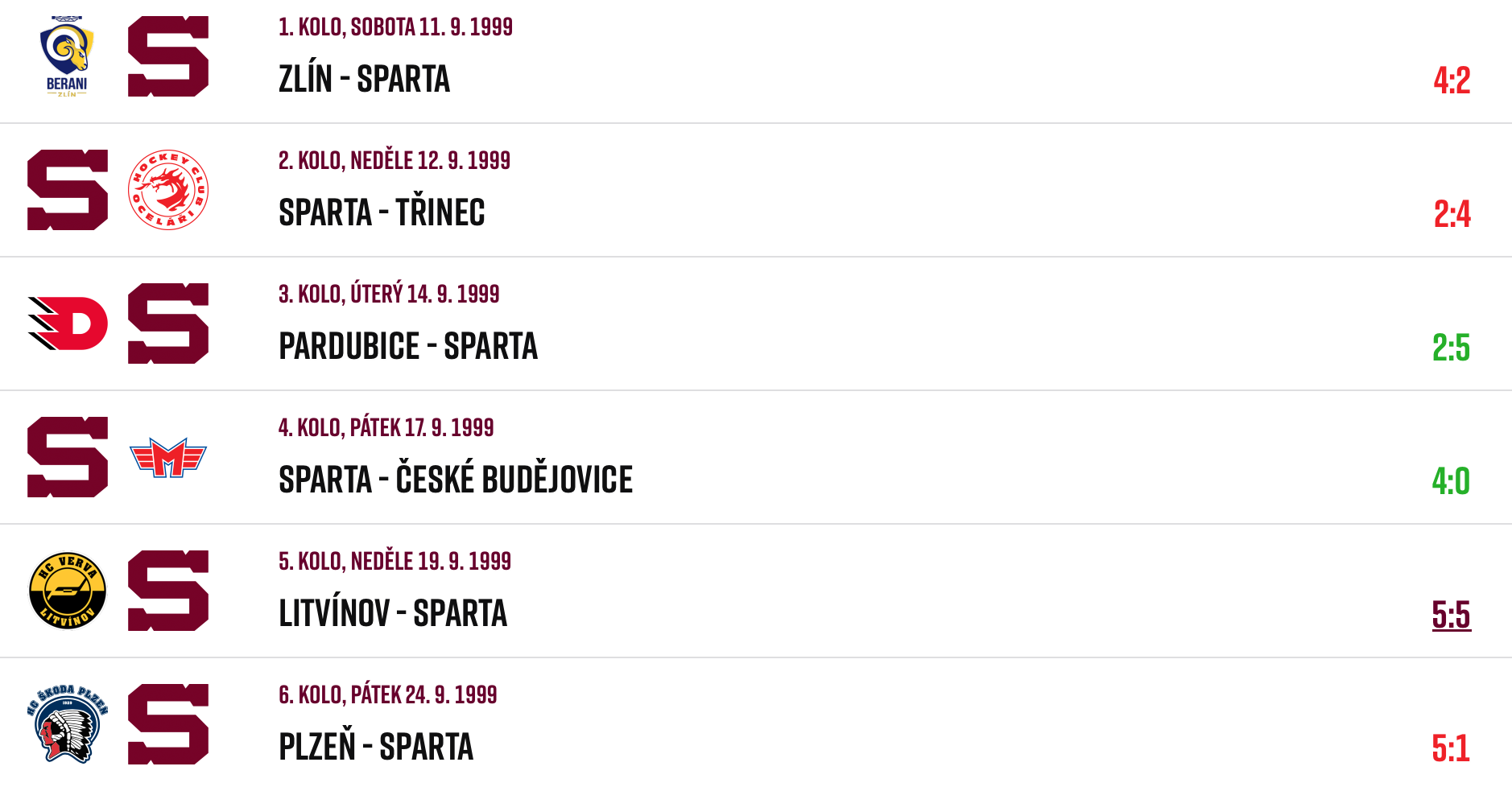Click Sparta S logo in Zlín match row

(168, 56)
